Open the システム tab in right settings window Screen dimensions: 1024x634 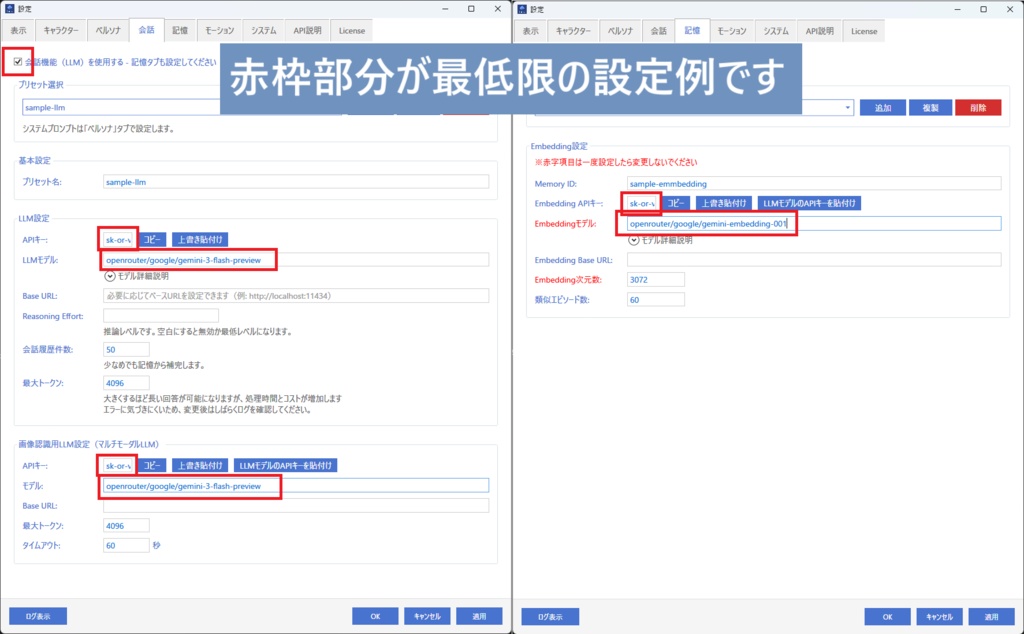[776, 31]
